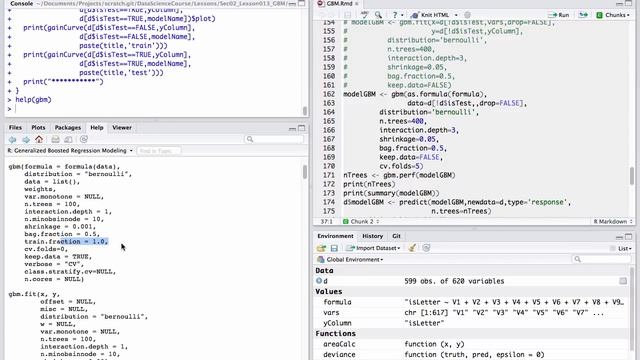Select the areaCalc function row
Screen dimensions: 640x360
[x=473, y=344]
